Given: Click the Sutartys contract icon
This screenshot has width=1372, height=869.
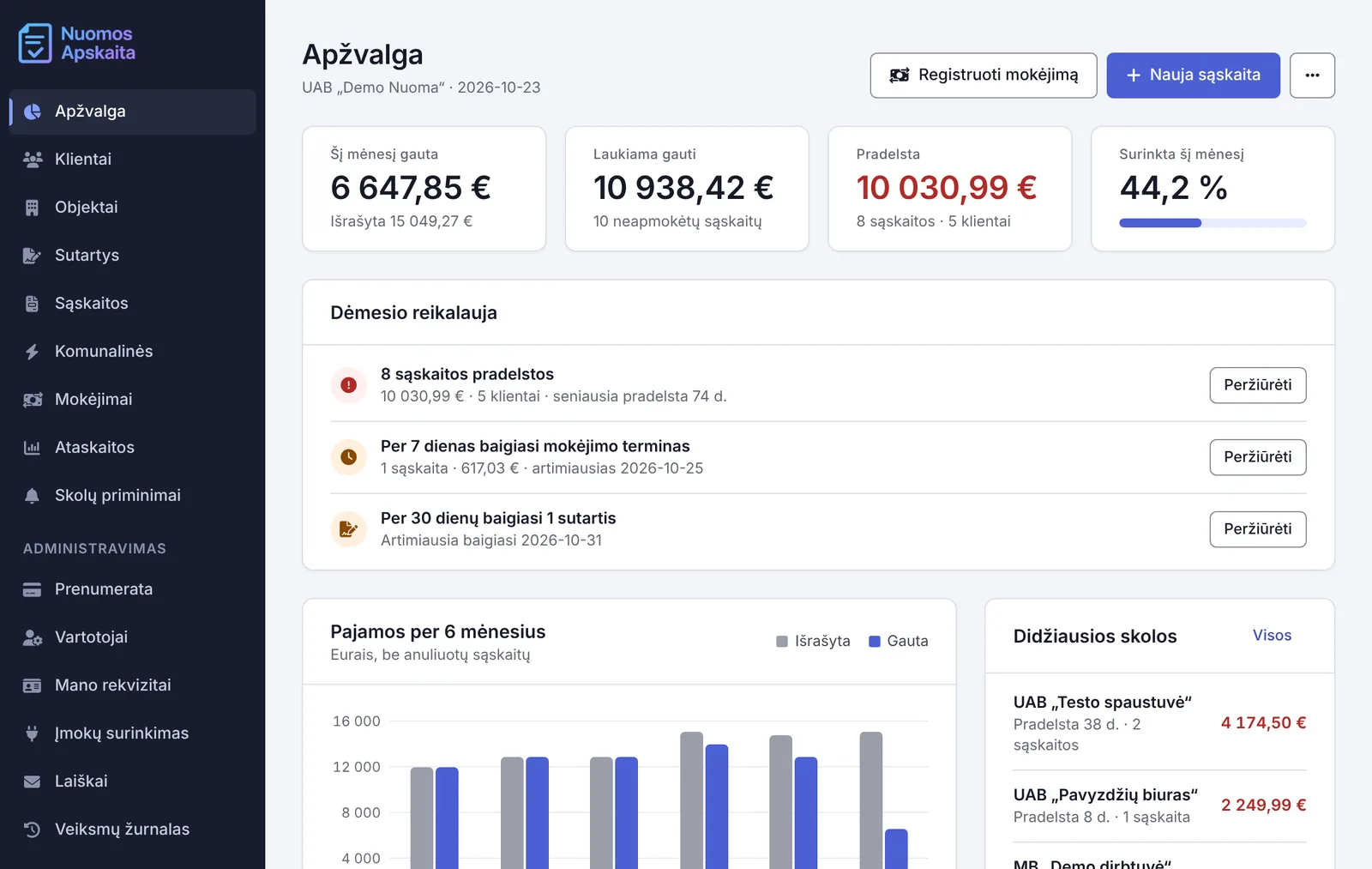Looking at the screenshot, I should [33, 256].
